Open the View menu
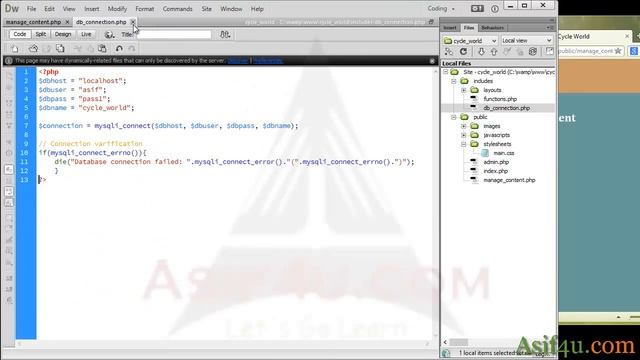Viewport: 640px width, 360px height. [69, 9]
